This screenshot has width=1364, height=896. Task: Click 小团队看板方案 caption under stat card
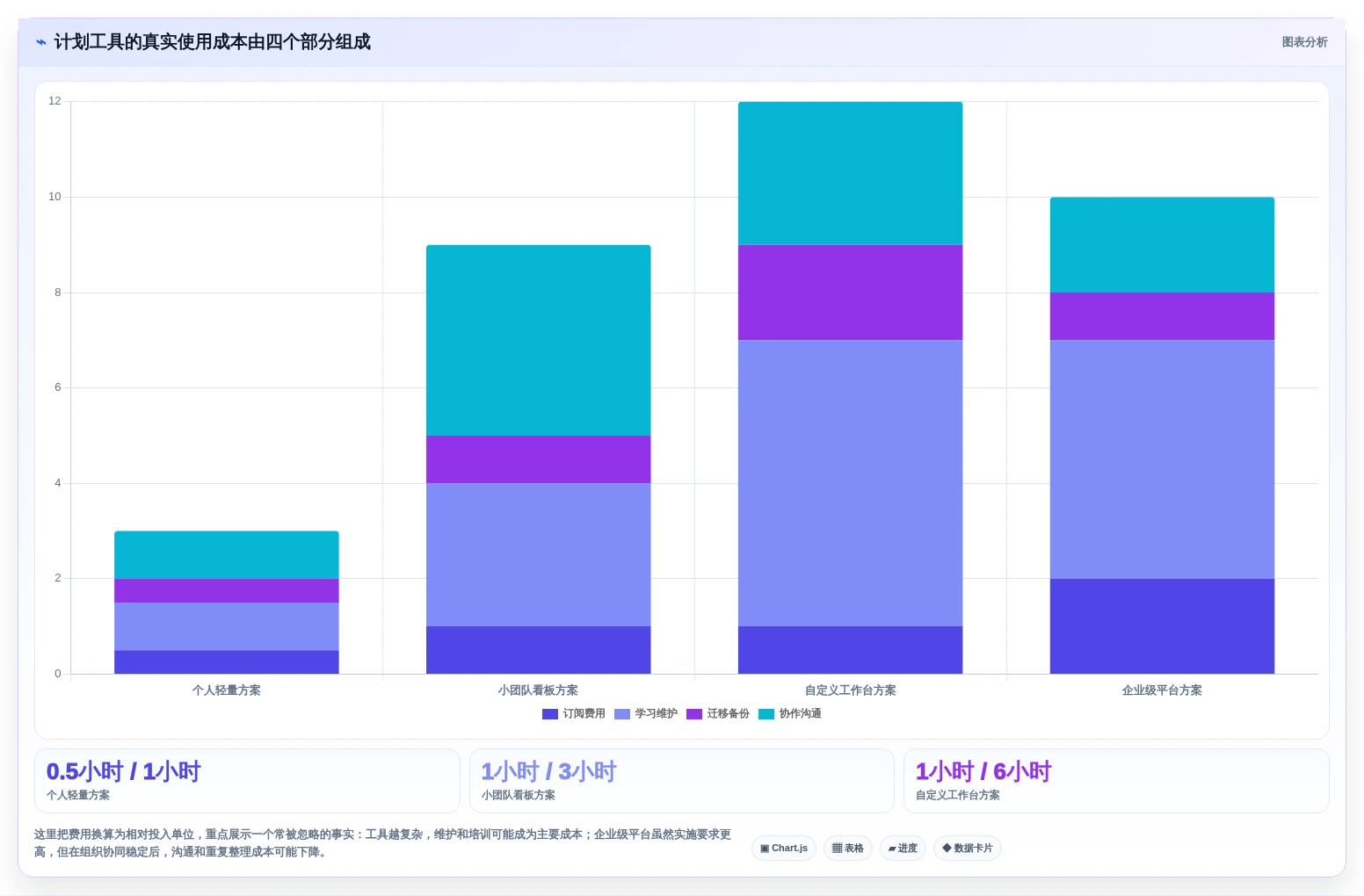coord(519,795)
